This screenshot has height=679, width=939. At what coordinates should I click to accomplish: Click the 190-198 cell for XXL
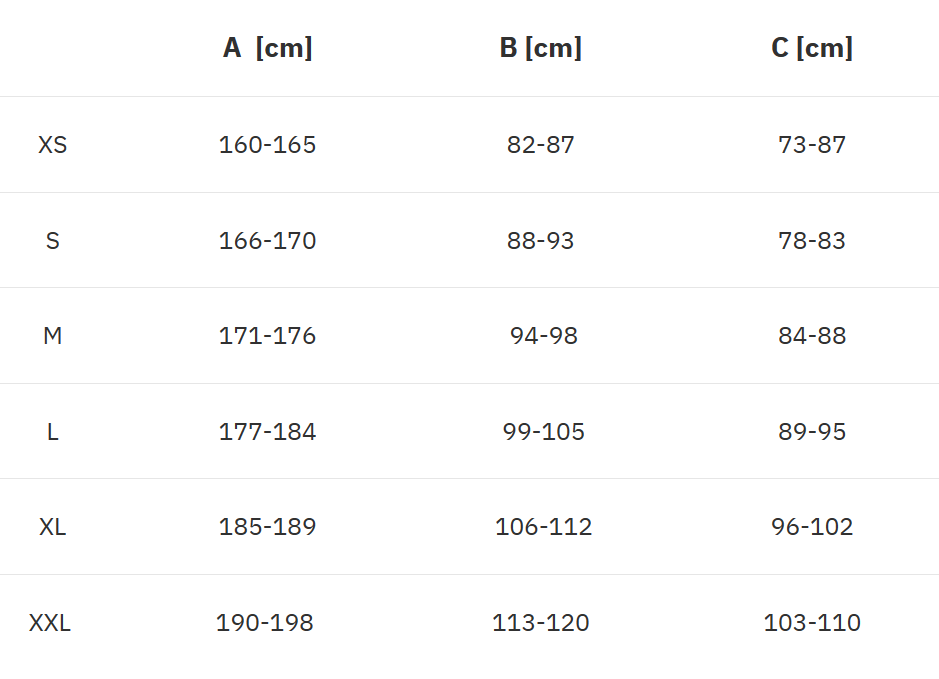click(265, 623)
